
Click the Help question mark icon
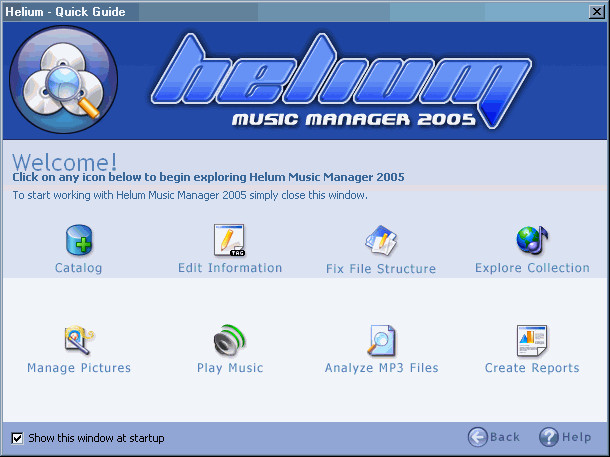click(x=549, y=437)
